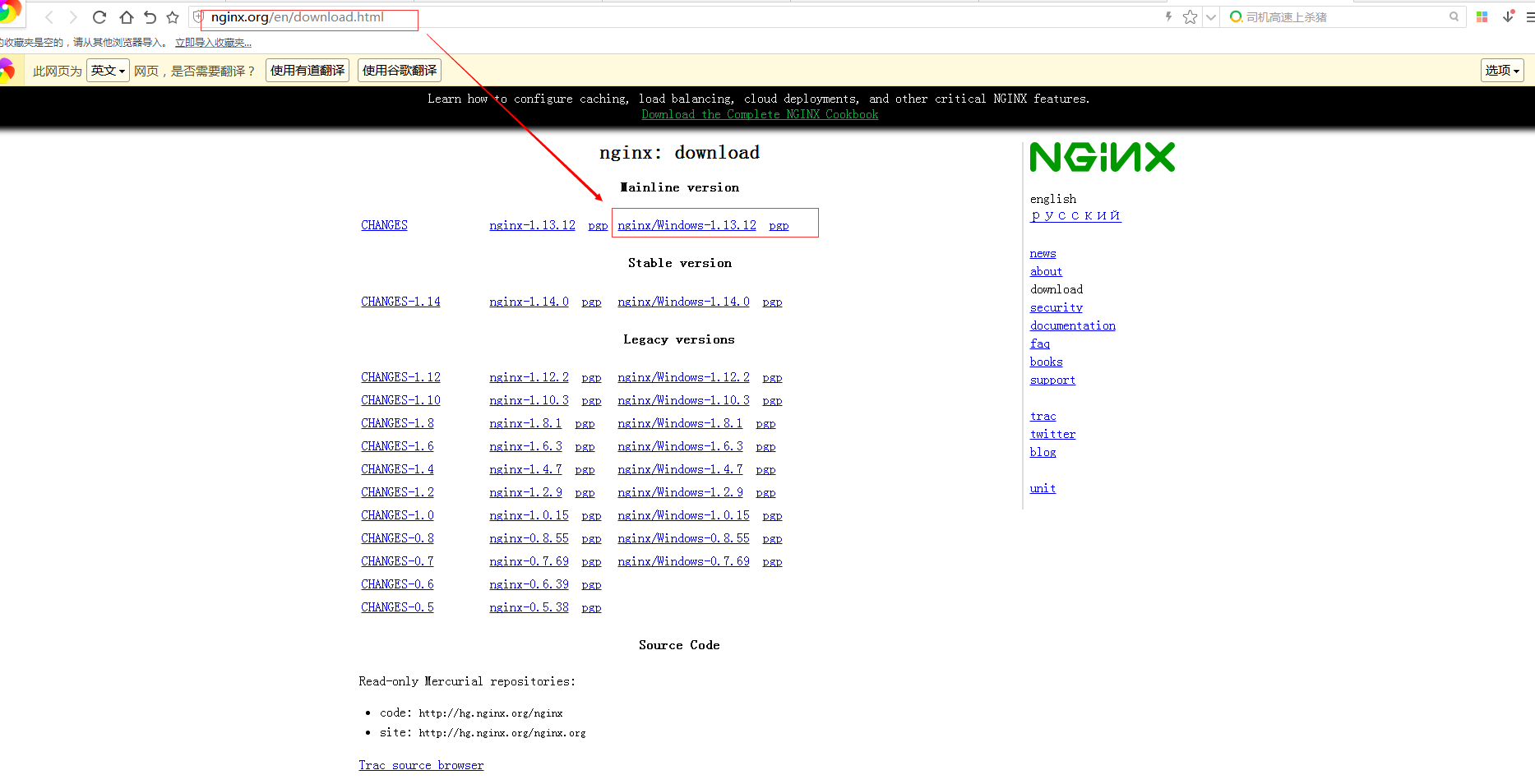Click 使用有道翻译 button

[307, 71]
